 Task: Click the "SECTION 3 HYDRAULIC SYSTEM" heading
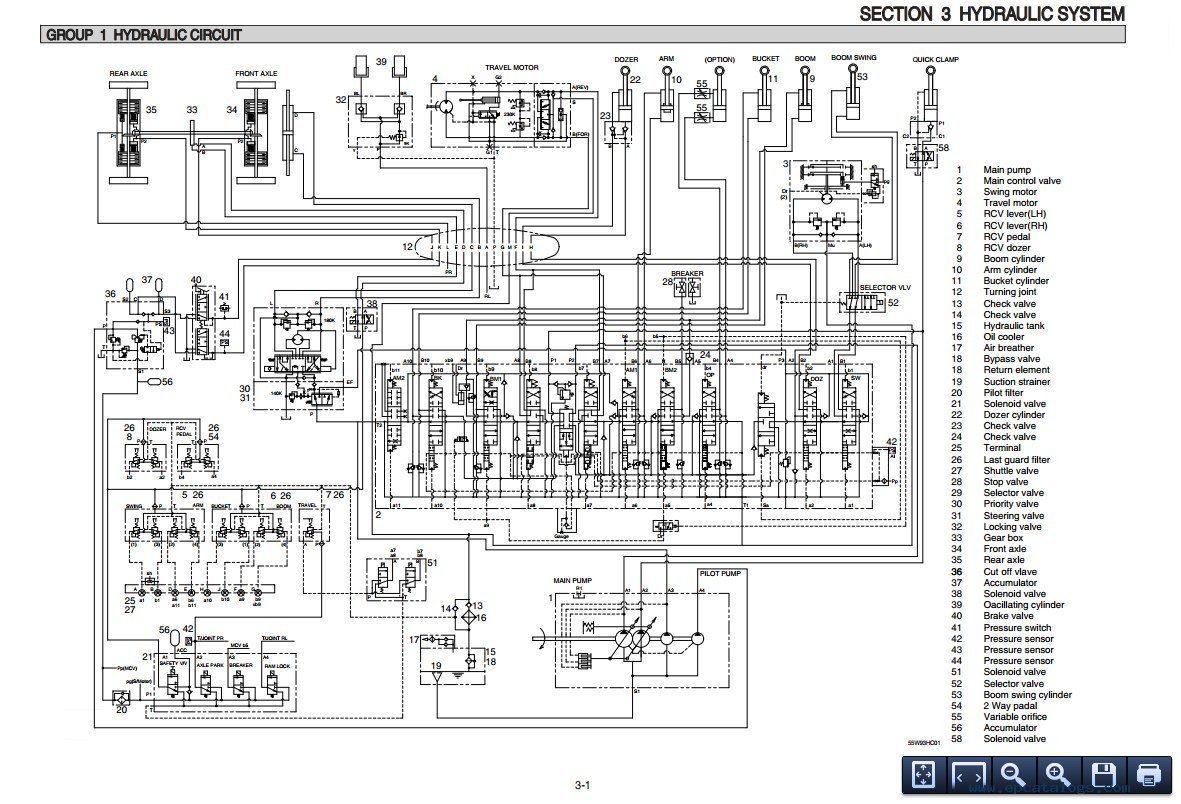click(992, 14)
